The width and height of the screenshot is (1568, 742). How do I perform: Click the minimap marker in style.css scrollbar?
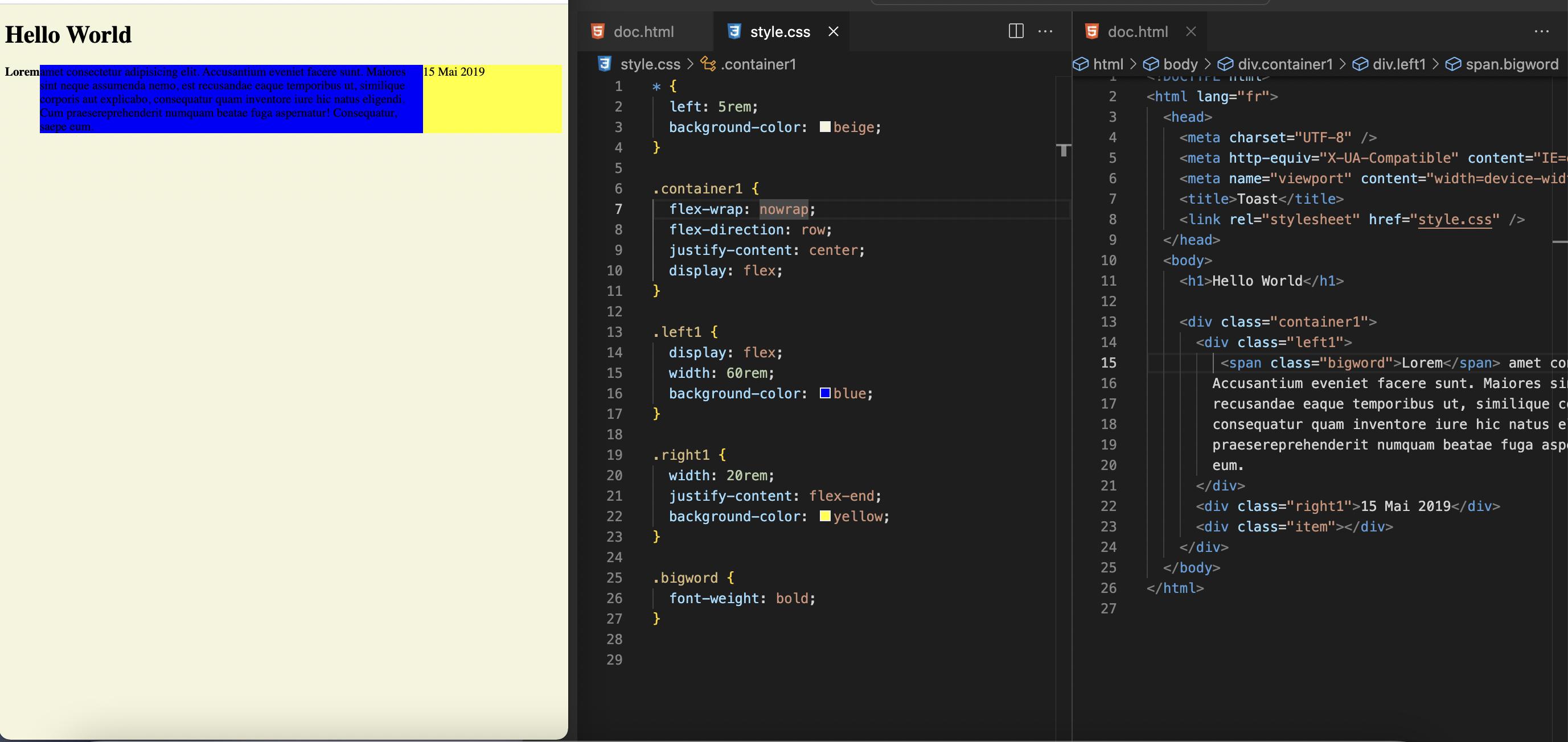pyautogui.click(x=1064, y=150)
